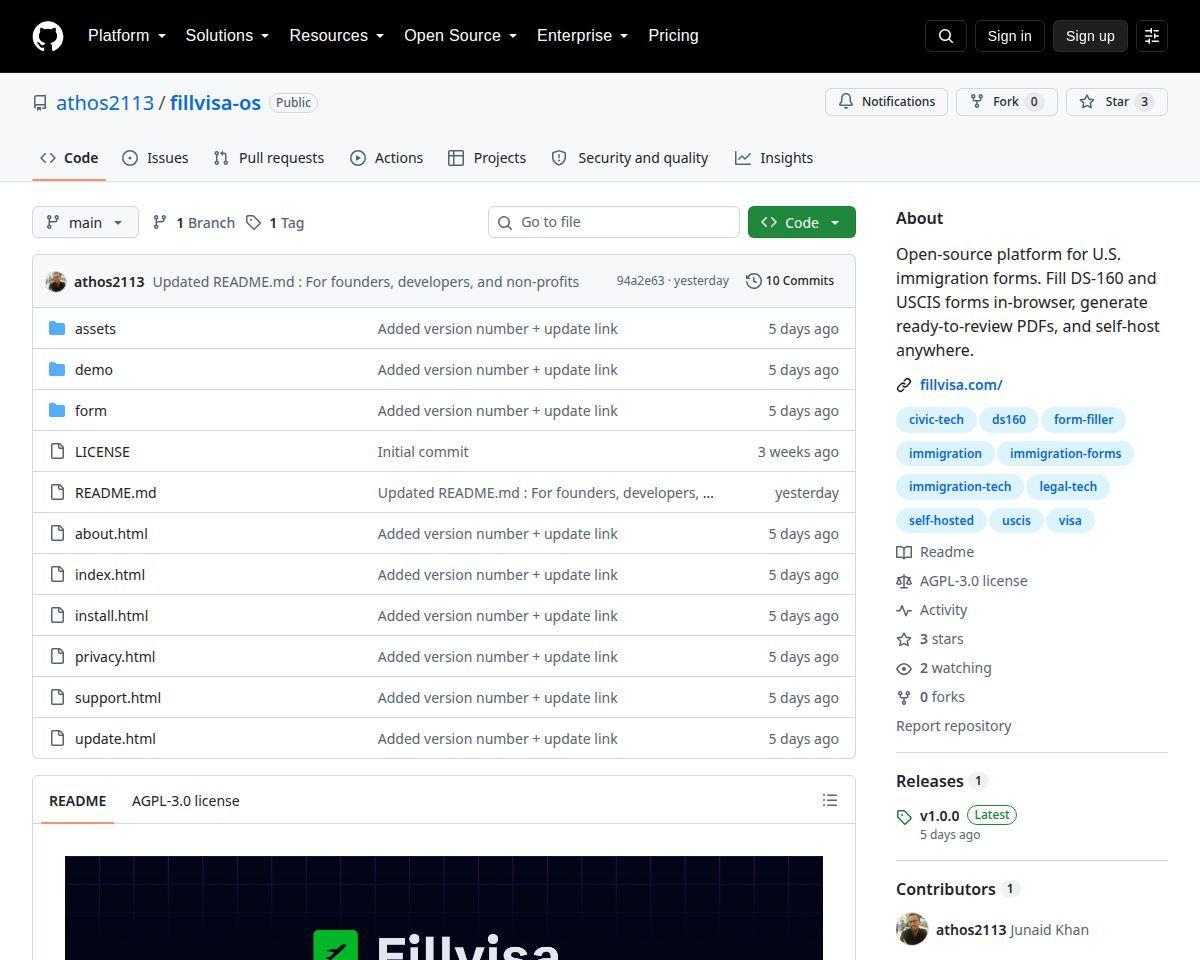This screenshot has width=1200, height=960.
Task: Open the demo folder icon
Action: coord(57,369)
